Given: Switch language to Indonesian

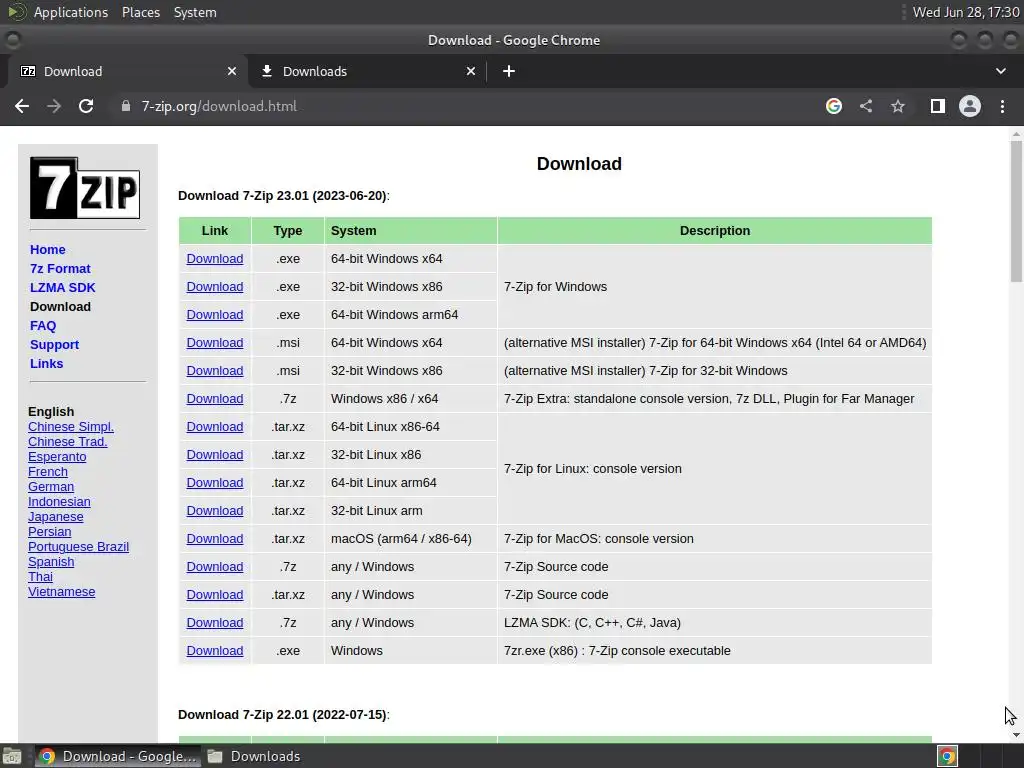Looking at the screenshot, I should coord(59,502).
